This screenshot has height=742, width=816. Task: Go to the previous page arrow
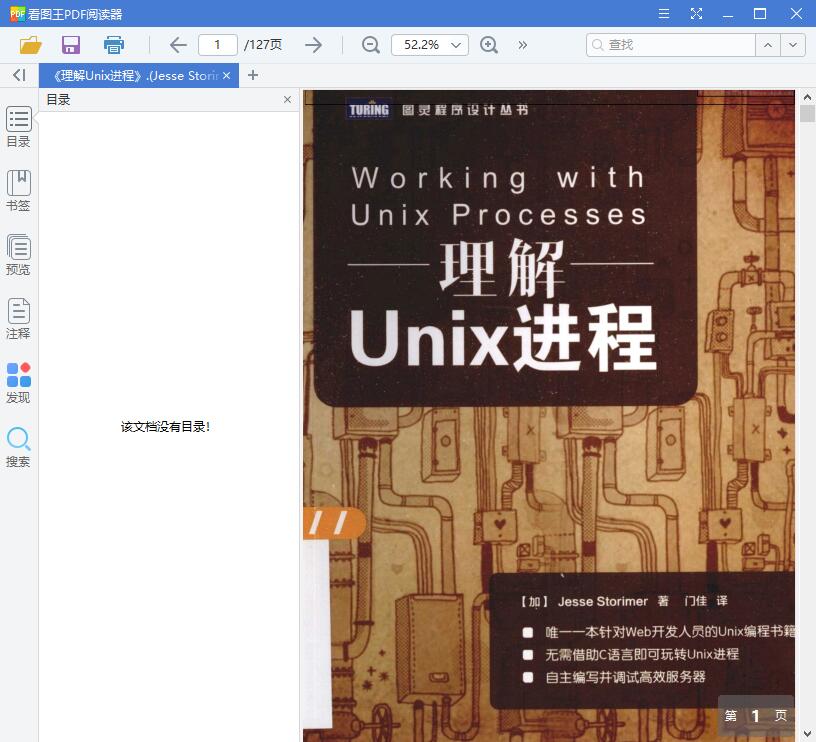point(178,45)
